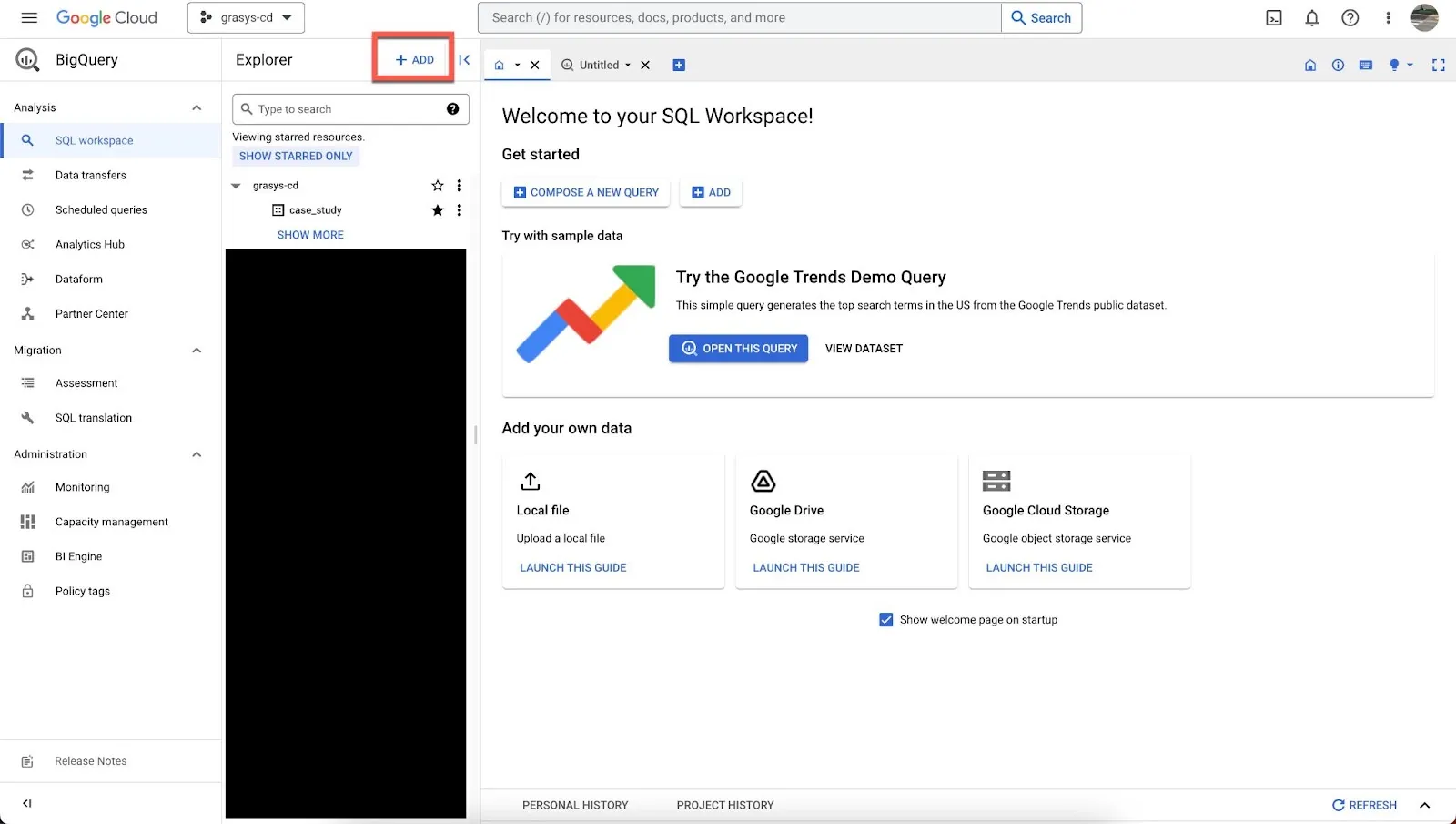Collapse the Analysis section
Viewport: 1456px width, 824px height.
point(197,107)
